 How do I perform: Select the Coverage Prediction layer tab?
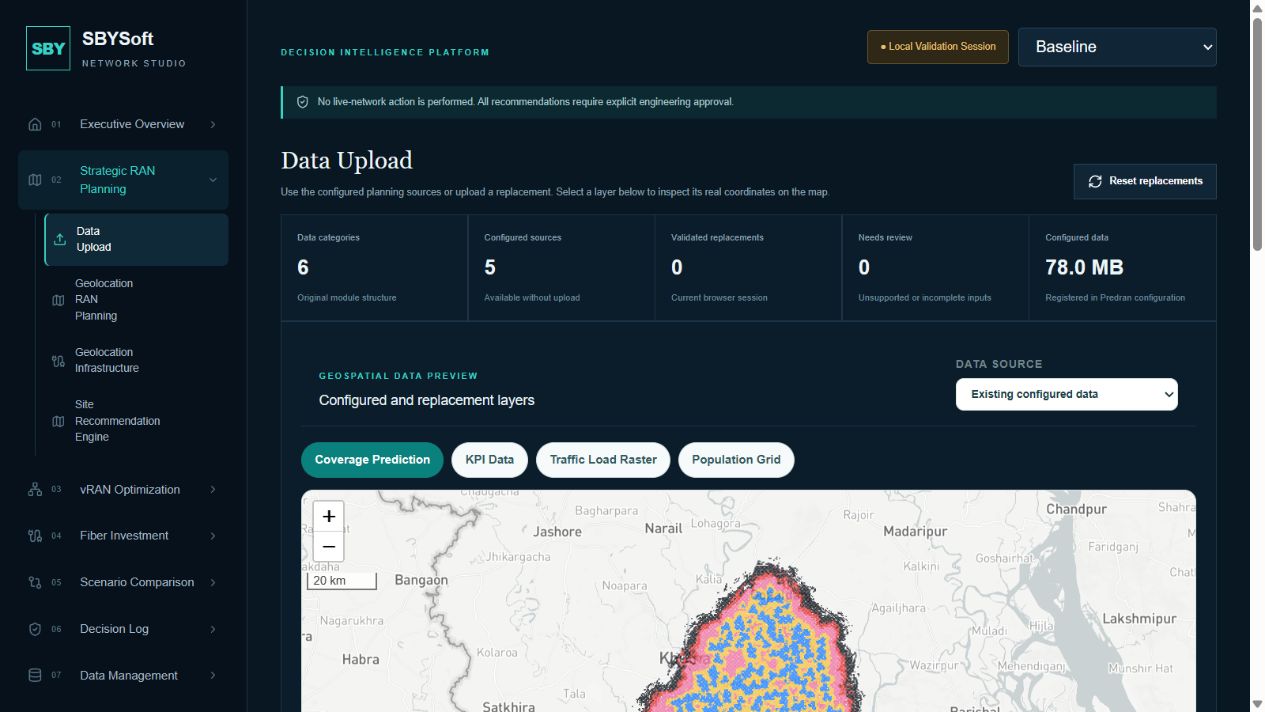coord(372,460)
